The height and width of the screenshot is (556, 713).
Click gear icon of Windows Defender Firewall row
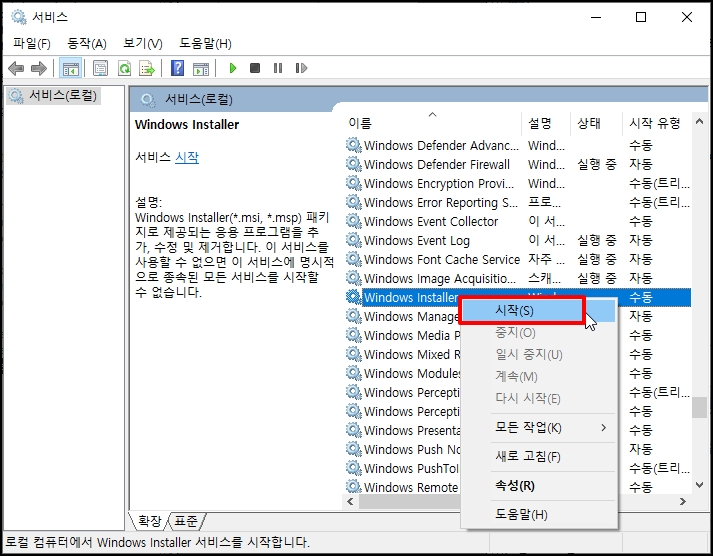pos(353,164)
